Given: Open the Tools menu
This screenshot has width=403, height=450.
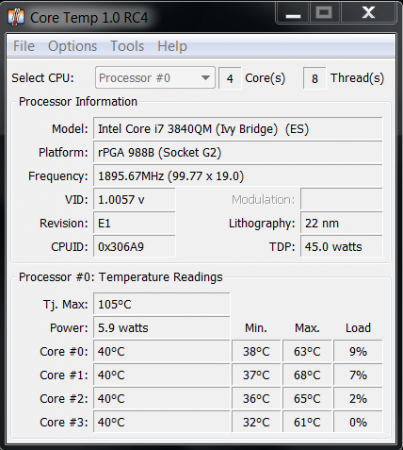Looking at the screenshot, I should (x=127, y=46).
